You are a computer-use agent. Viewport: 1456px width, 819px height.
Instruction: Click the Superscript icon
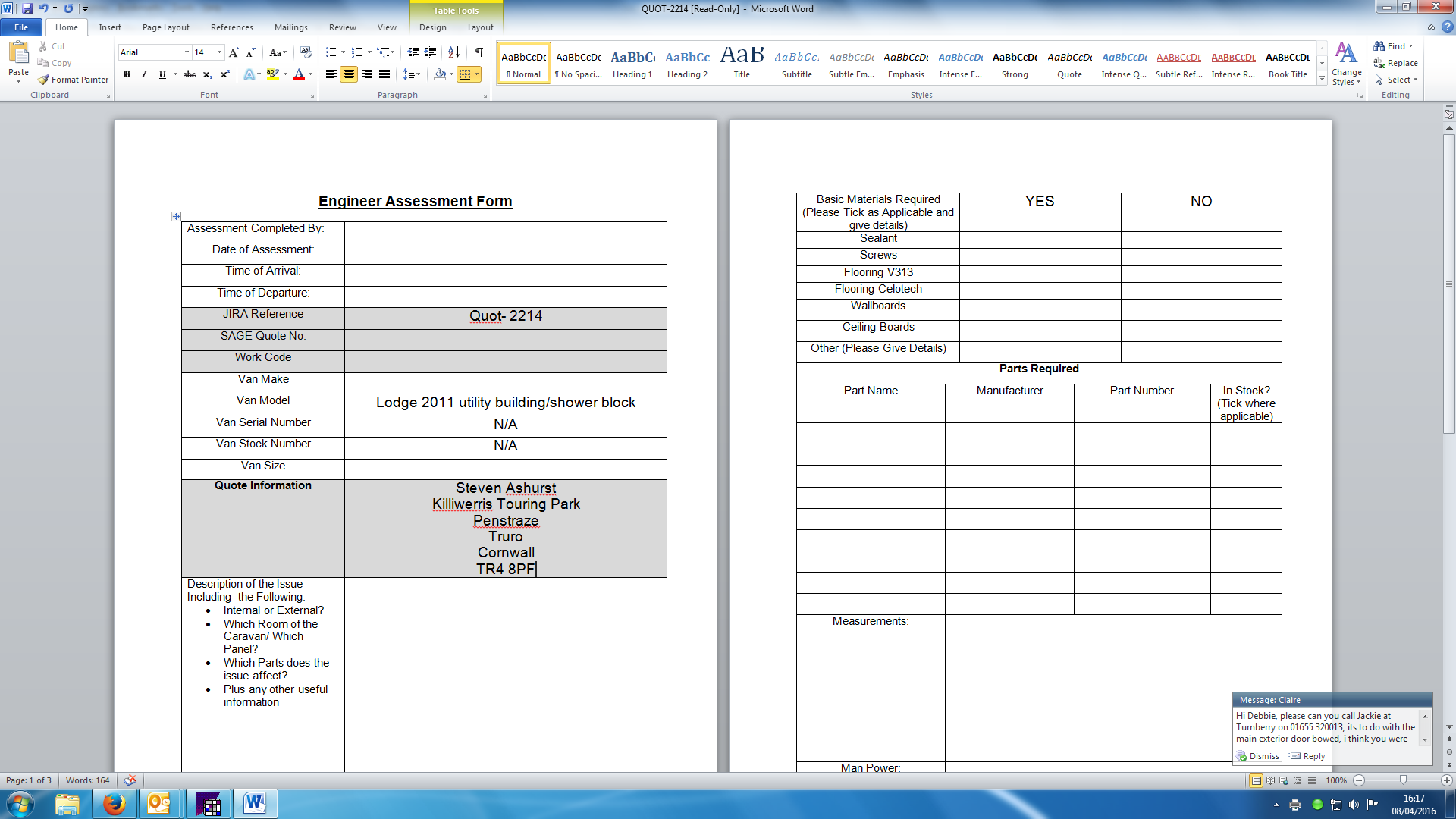pyautogui.click(x=225, y=74)
